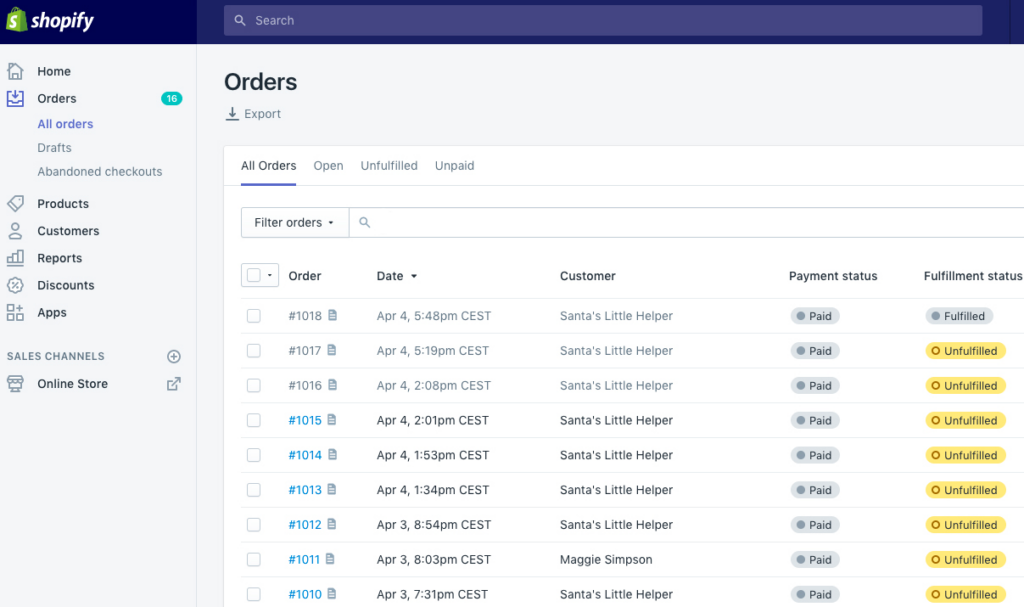Click the Paid badge on order #1016
This screenshot has width=1024, height=607.
[x=814, y=386]
